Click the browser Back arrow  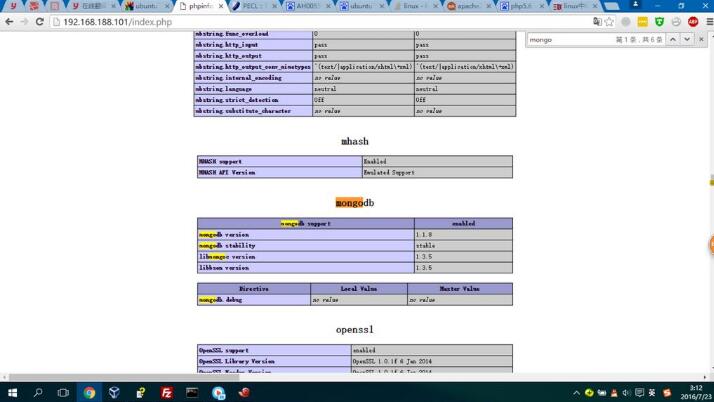(x=9, y=21)
